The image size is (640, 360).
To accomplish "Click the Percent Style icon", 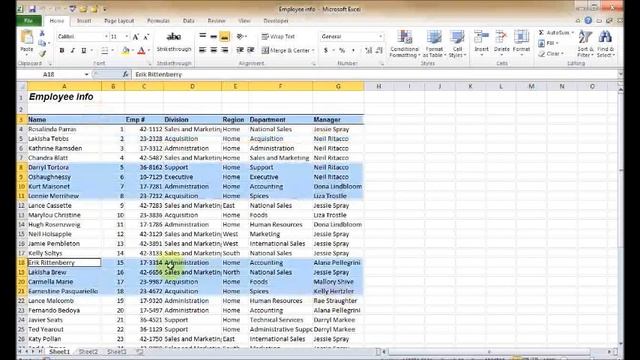I will click(x=342, y=51).
